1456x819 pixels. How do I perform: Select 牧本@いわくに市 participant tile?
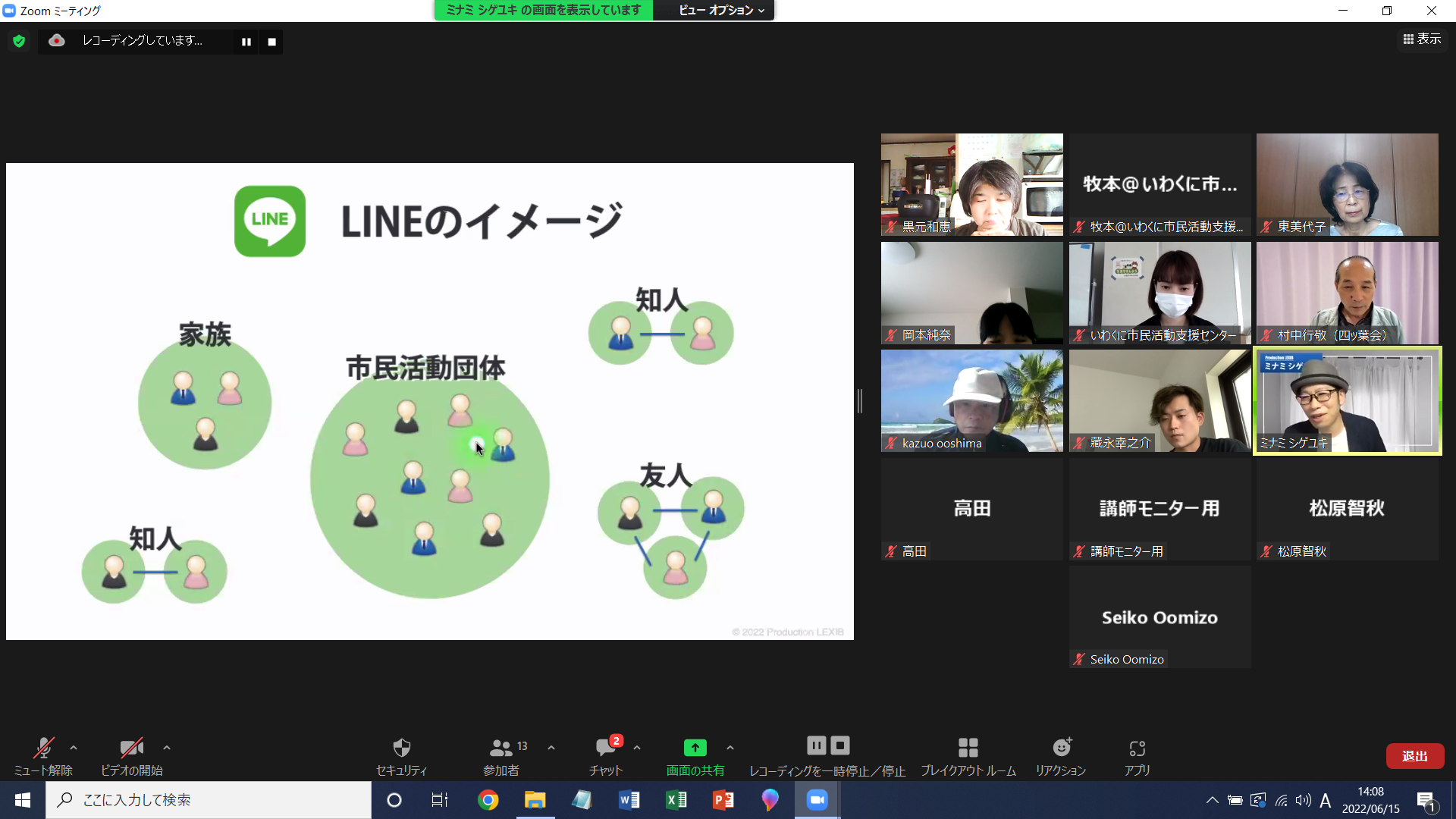click(1159, 184)
